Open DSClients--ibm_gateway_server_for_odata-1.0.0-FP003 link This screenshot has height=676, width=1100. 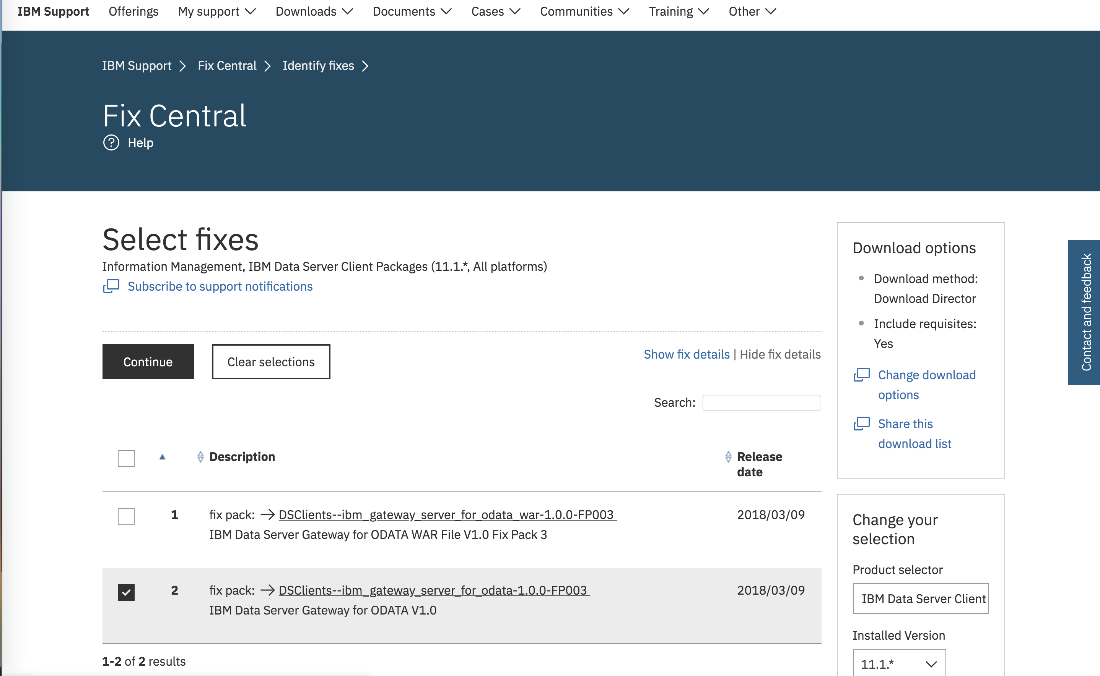[434, 590]
